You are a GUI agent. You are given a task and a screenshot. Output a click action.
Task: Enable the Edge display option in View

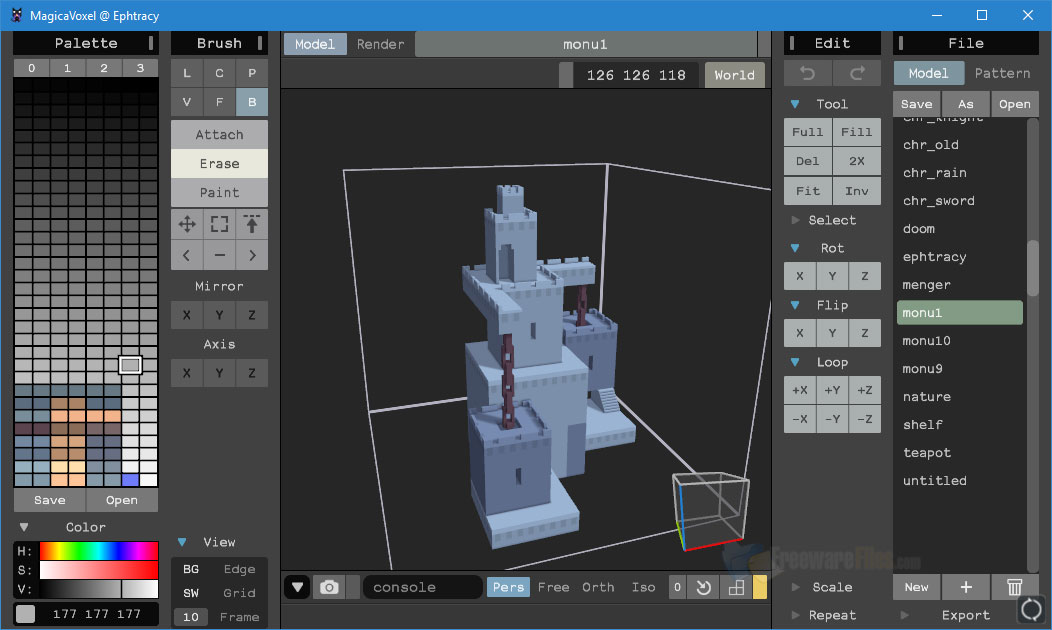tap(240, 568)
